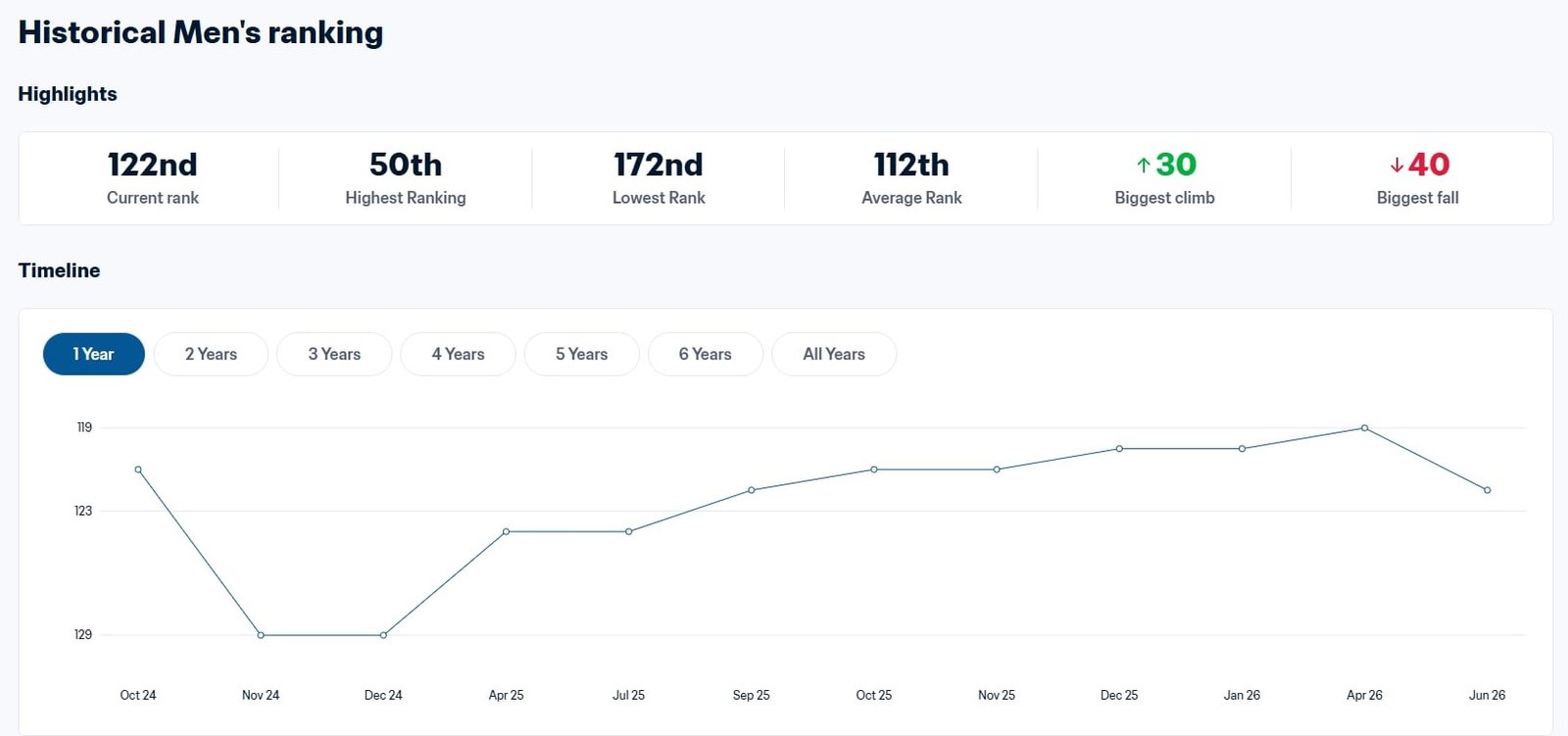Image resolution: width=1568 pixels, height=736 pixels.
Task: Select the Oct 25 data point
Action: [x=874, y=469]
